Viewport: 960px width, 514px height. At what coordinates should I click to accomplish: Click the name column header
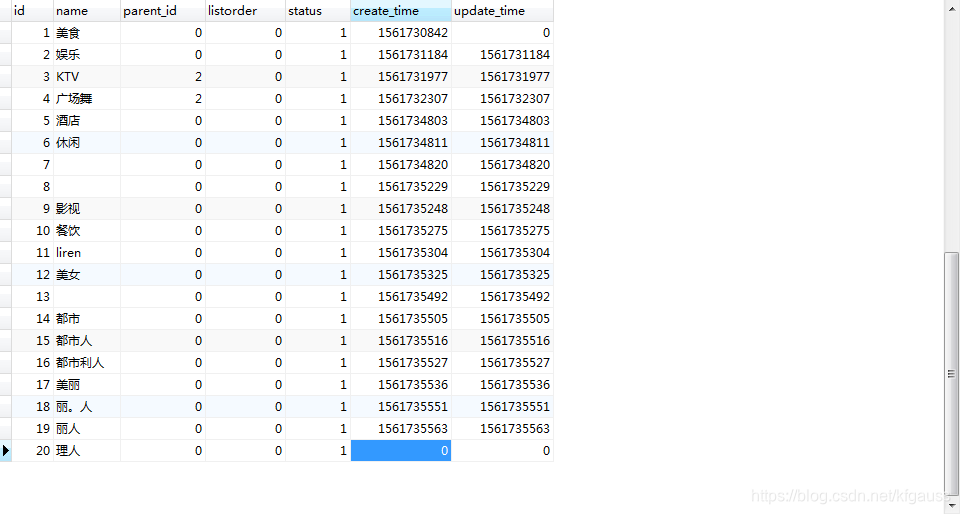87,11
